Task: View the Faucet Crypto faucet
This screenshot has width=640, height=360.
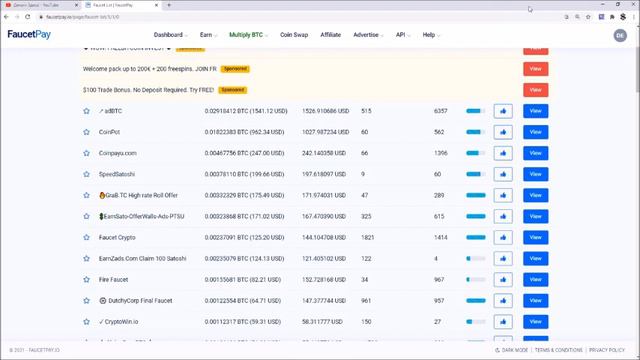Action: coord(536,237)
